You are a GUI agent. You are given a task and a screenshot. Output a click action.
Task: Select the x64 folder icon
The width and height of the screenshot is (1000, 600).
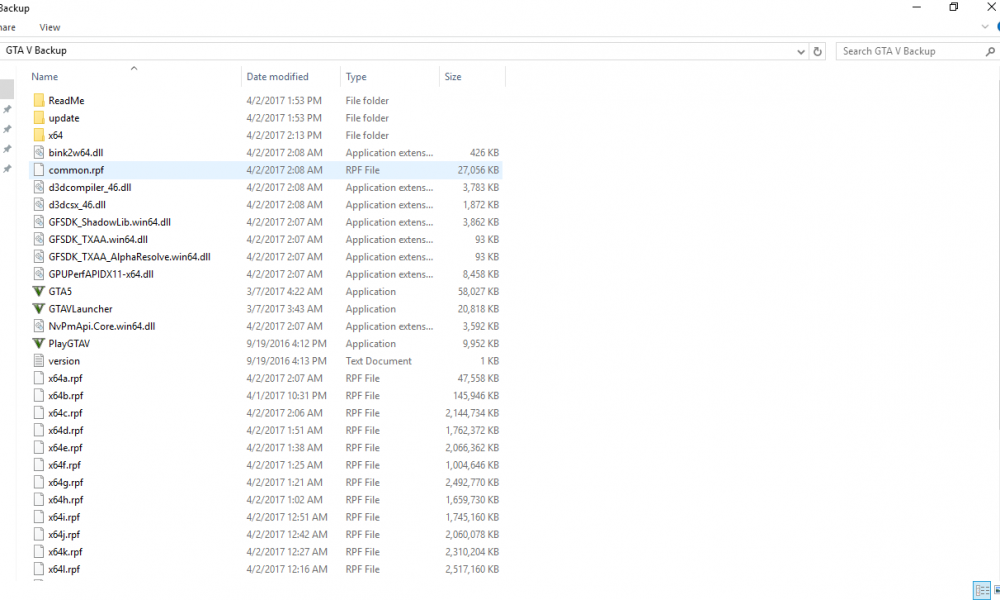[x=39, y=135]
